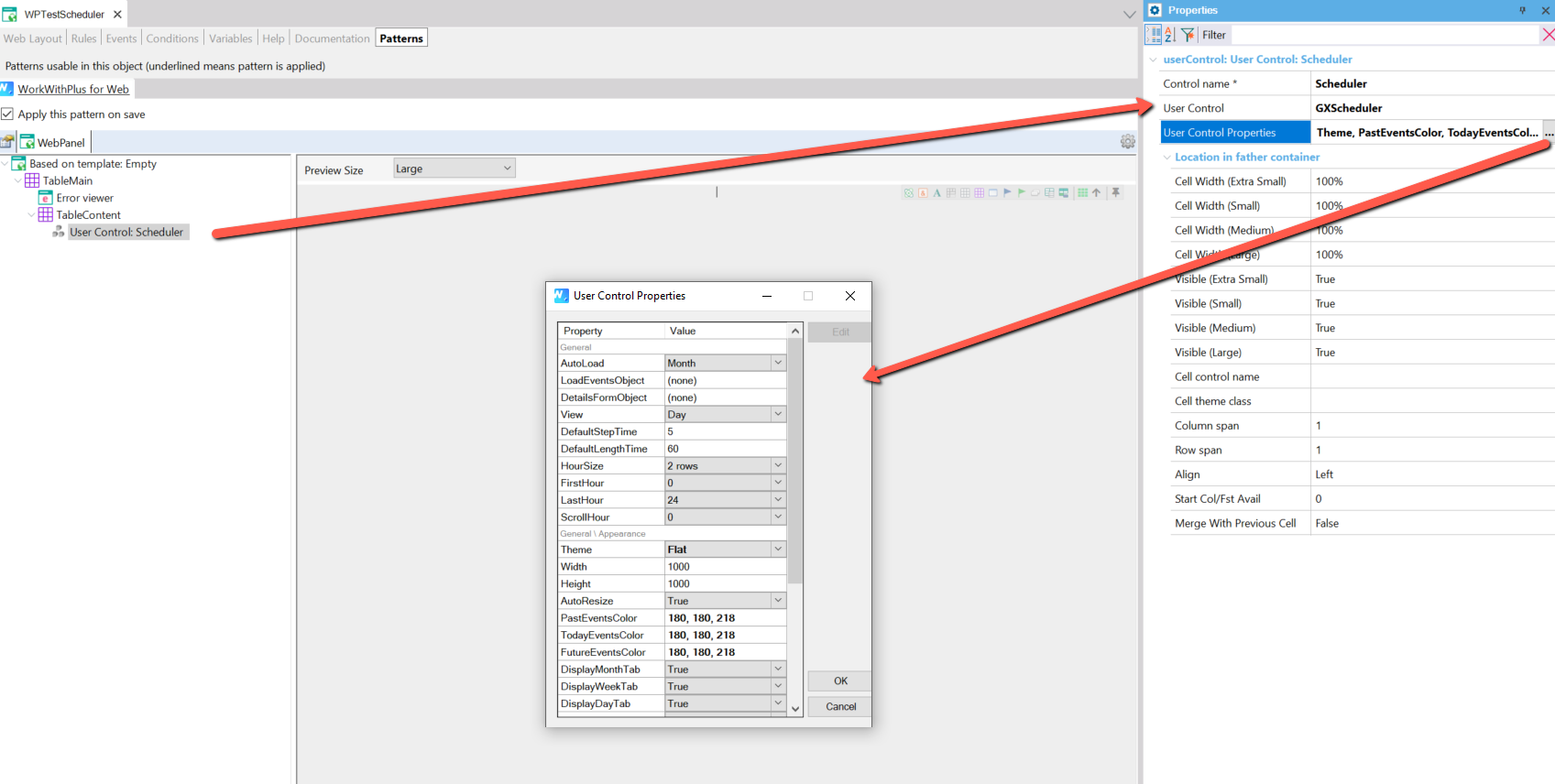This screenshot has width=1555, height=784.
Task: Open the View value dropdown
Action: pos(778,414)
